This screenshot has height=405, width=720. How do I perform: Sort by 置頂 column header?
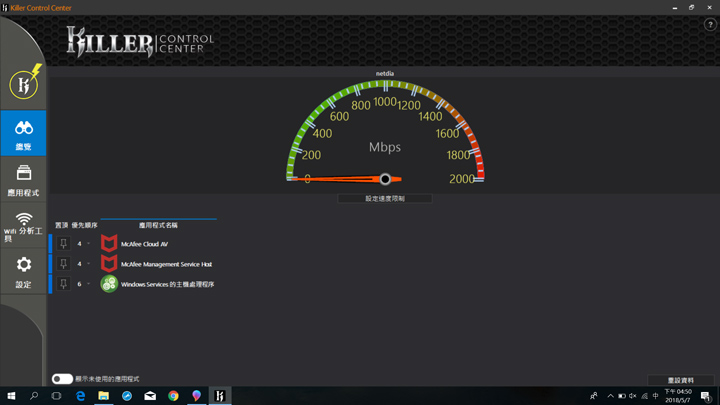click(62, 225)
